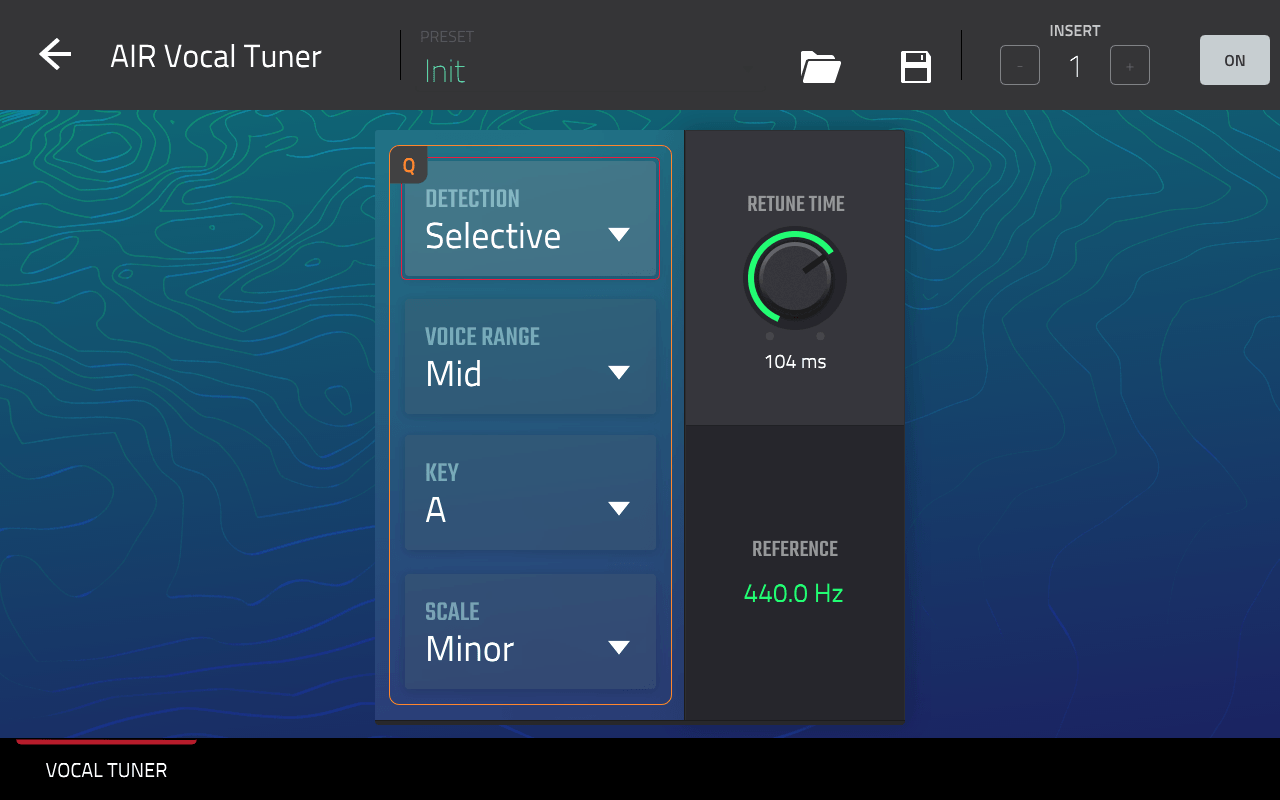Select the 440.0 Hz reference value
Viewport: 1280px width, 800px height.
coord(794,593)
